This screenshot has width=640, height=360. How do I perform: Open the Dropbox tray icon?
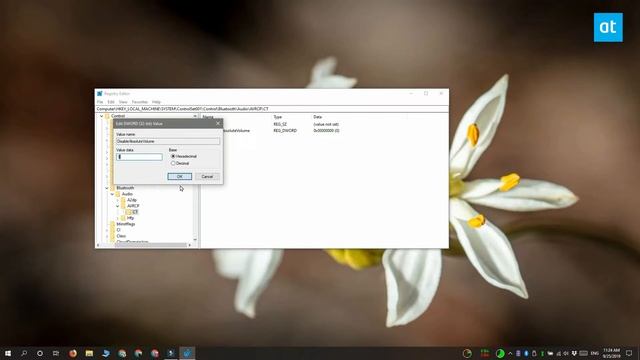(x=574, y=353)
